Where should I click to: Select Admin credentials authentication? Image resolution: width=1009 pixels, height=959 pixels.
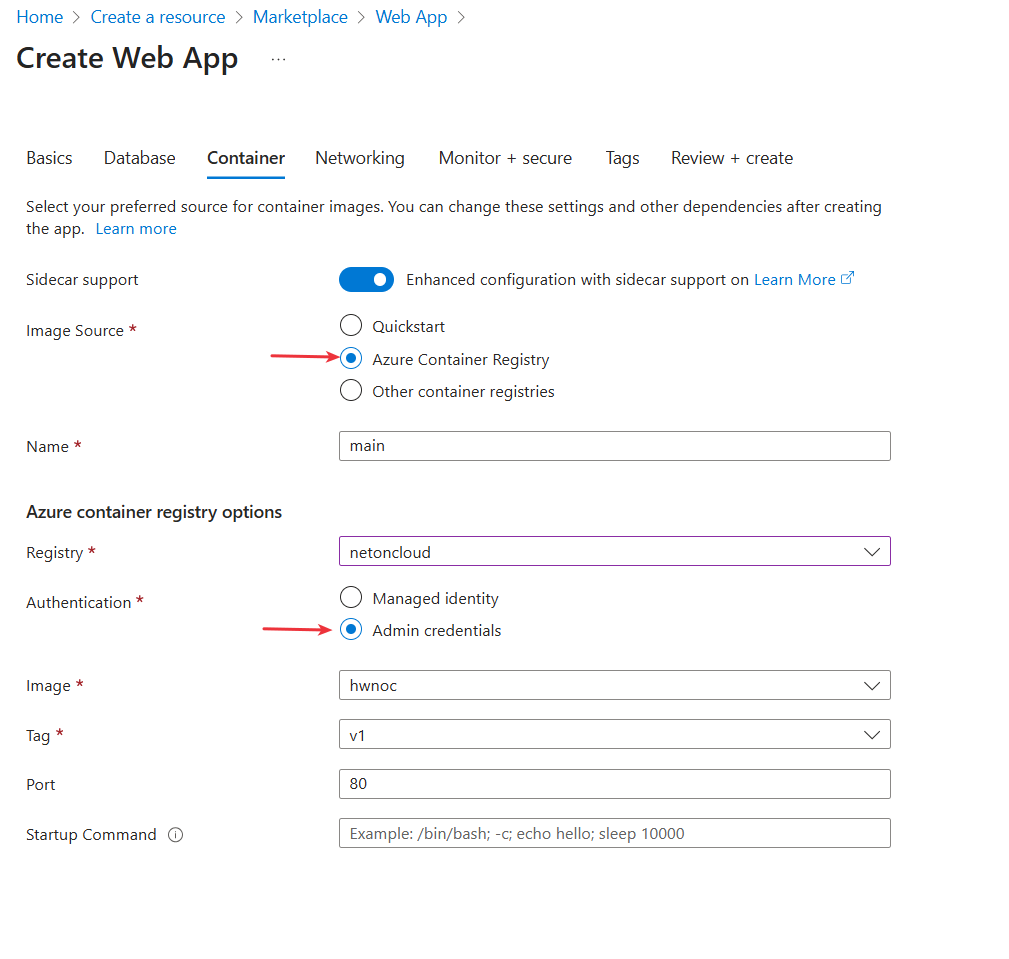[351, 630]
